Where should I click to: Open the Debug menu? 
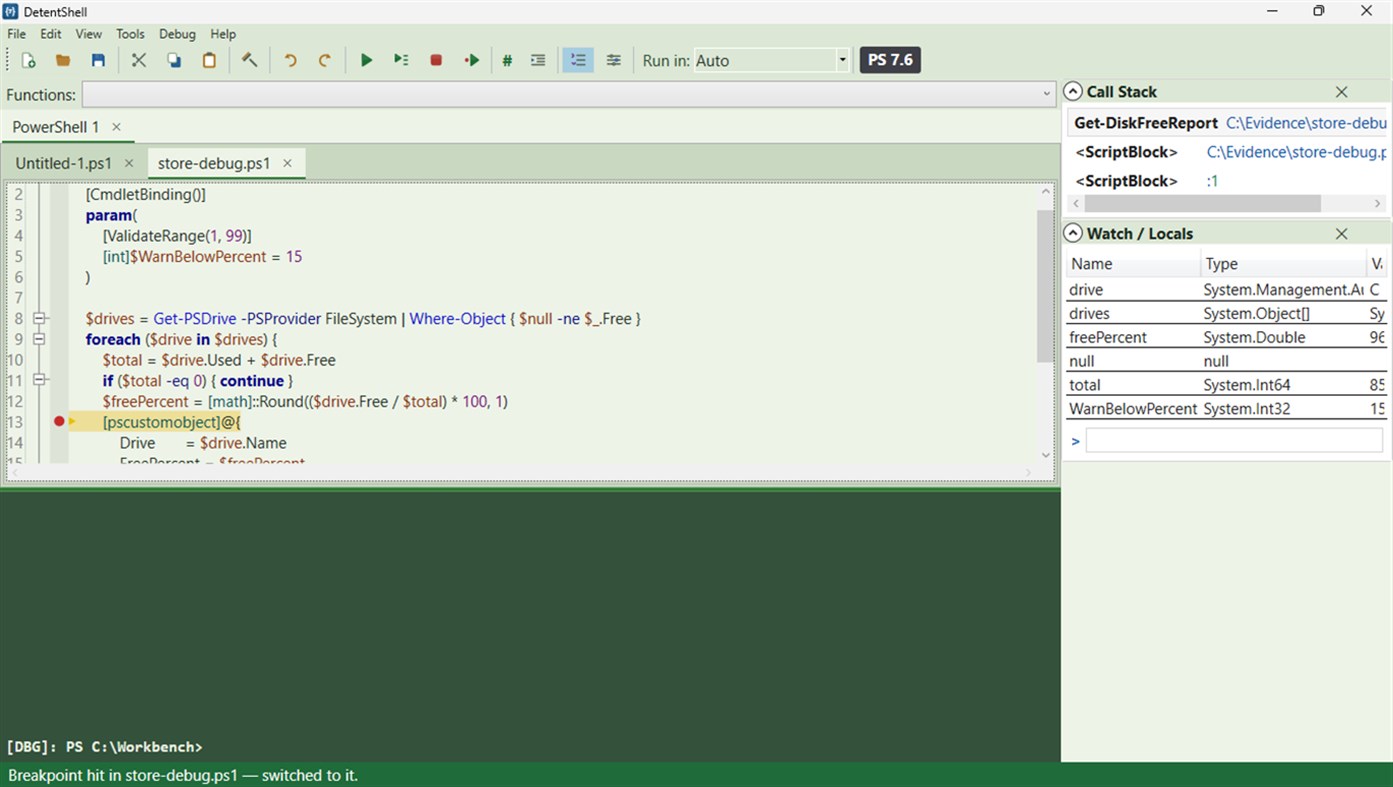click(x=177, y=34)
